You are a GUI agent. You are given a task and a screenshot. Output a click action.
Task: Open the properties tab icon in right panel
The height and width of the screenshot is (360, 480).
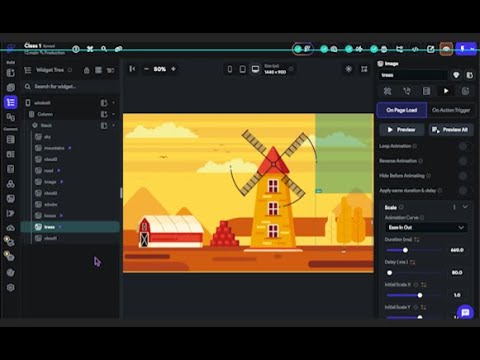tap(387, 91)
